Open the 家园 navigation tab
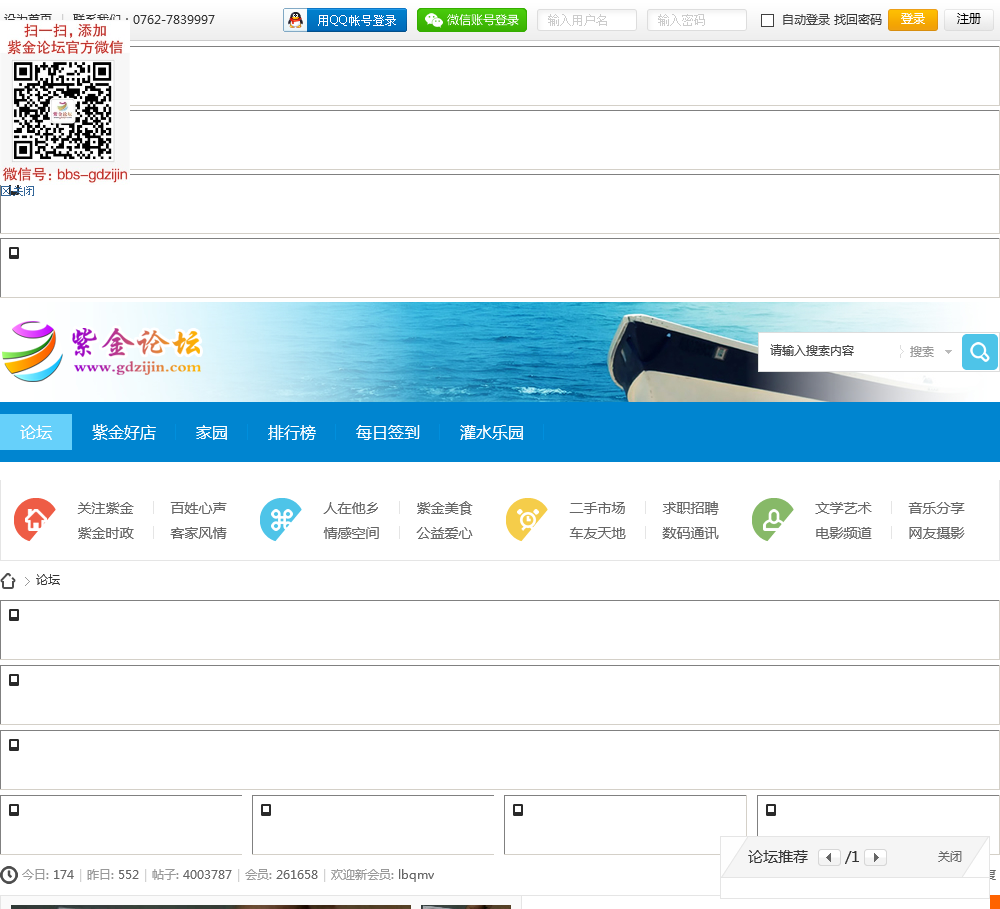The height and width of the screenshot is (909, 1000). pyautogui.click(x=211, y=432)
